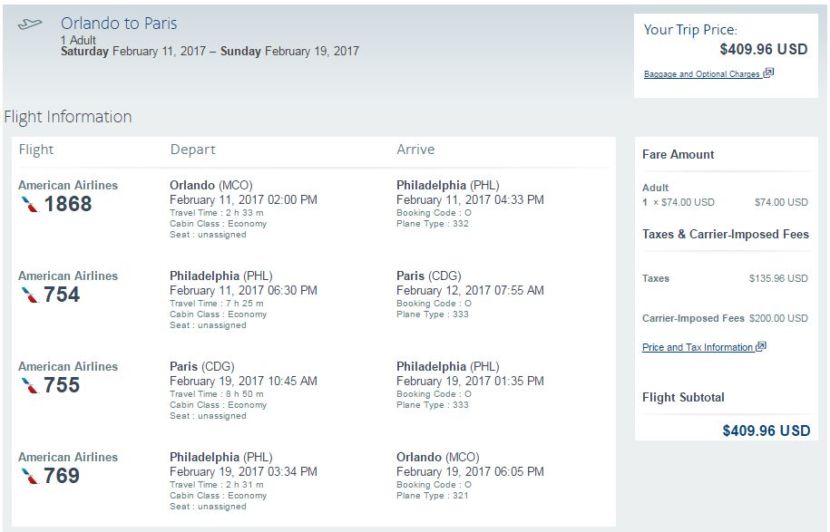Click the airplane icon beside Orlando to Paris

30,23
